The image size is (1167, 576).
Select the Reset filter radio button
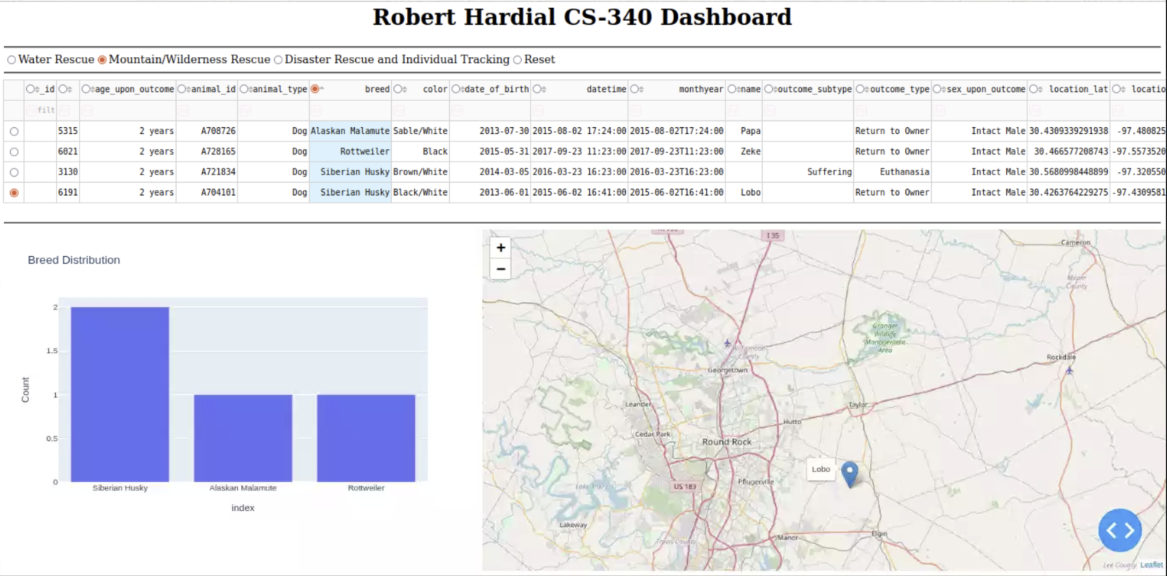tap(517, 60)
